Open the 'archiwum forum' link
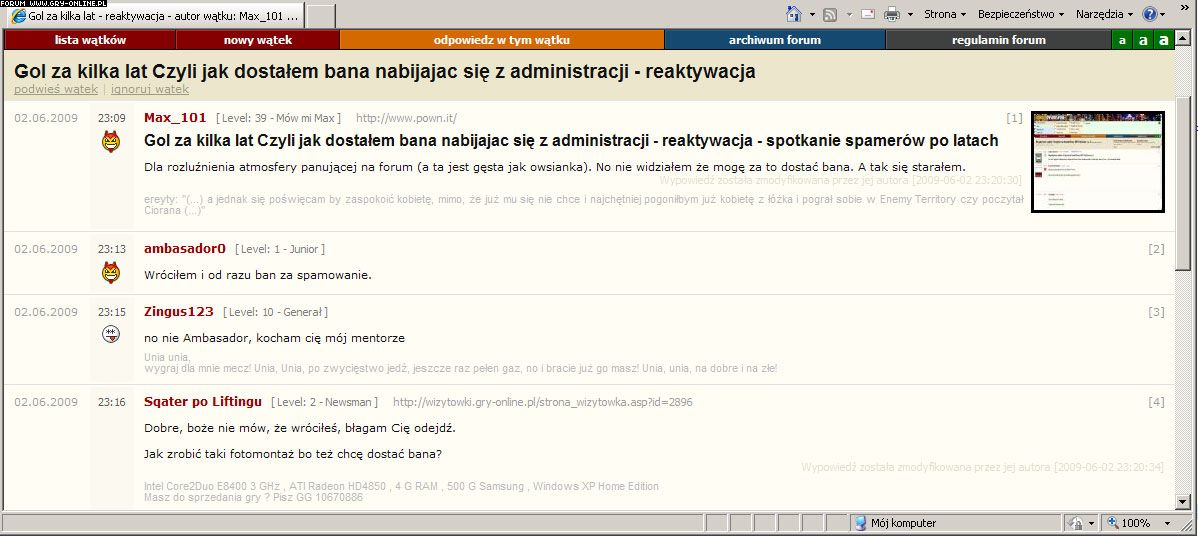 774,40
